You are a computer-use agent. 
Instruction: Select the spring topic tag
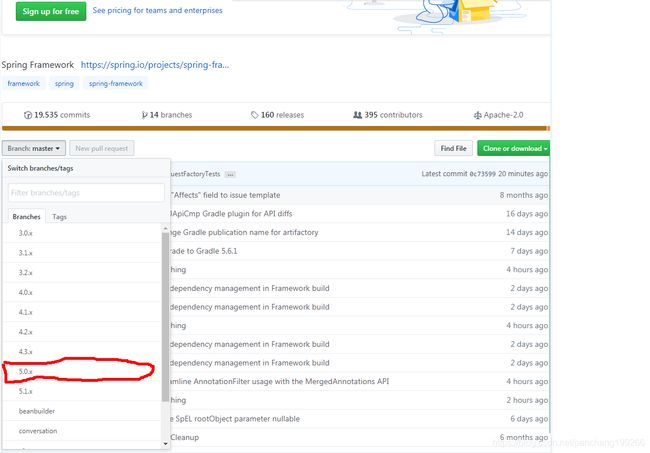64,83
